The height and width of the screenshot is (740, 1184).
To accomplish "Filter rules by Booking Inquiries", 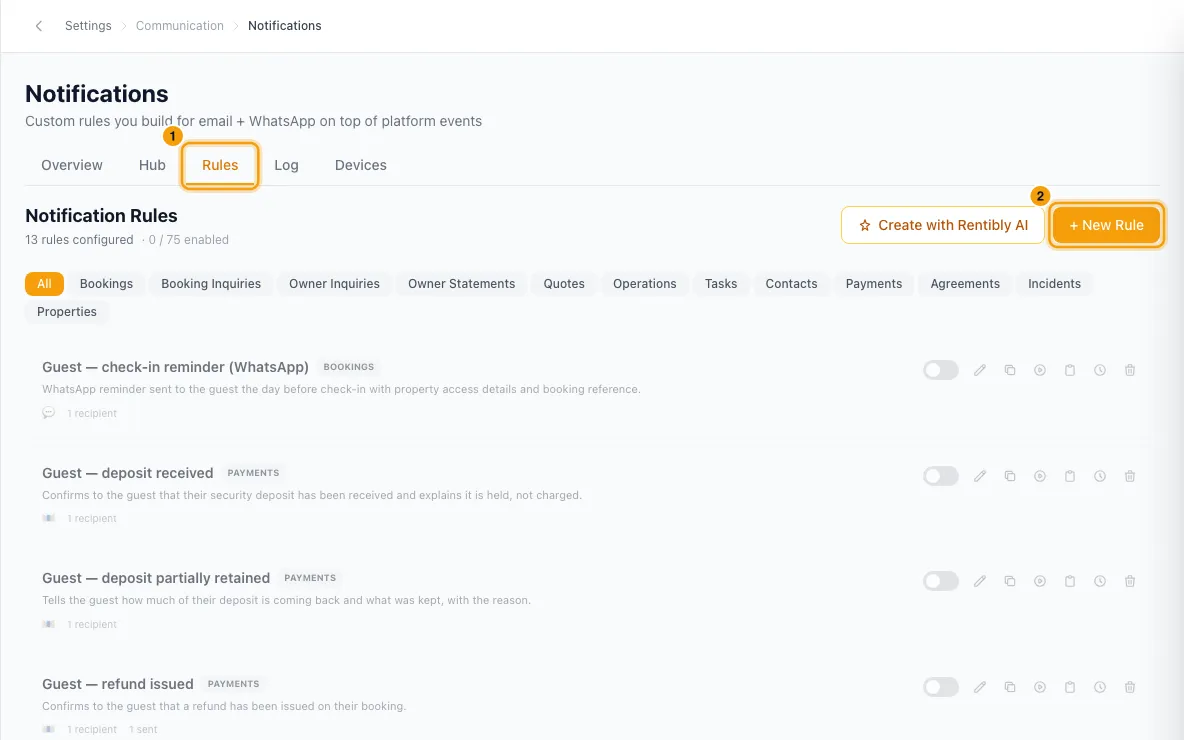I will [211, 284].
